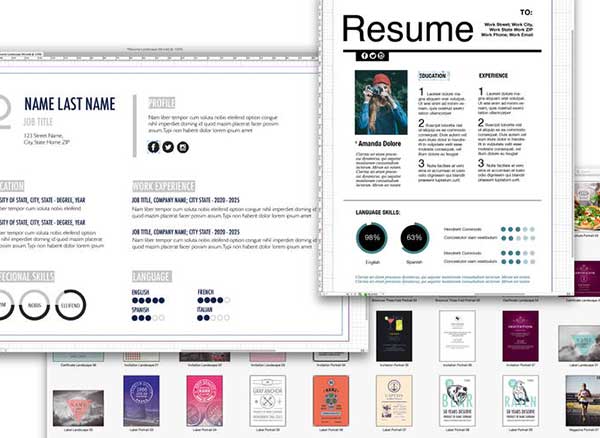This screenshot has height=438, width=600.
Task: Select the PROFILE section heading
Action: coord(162,103)
